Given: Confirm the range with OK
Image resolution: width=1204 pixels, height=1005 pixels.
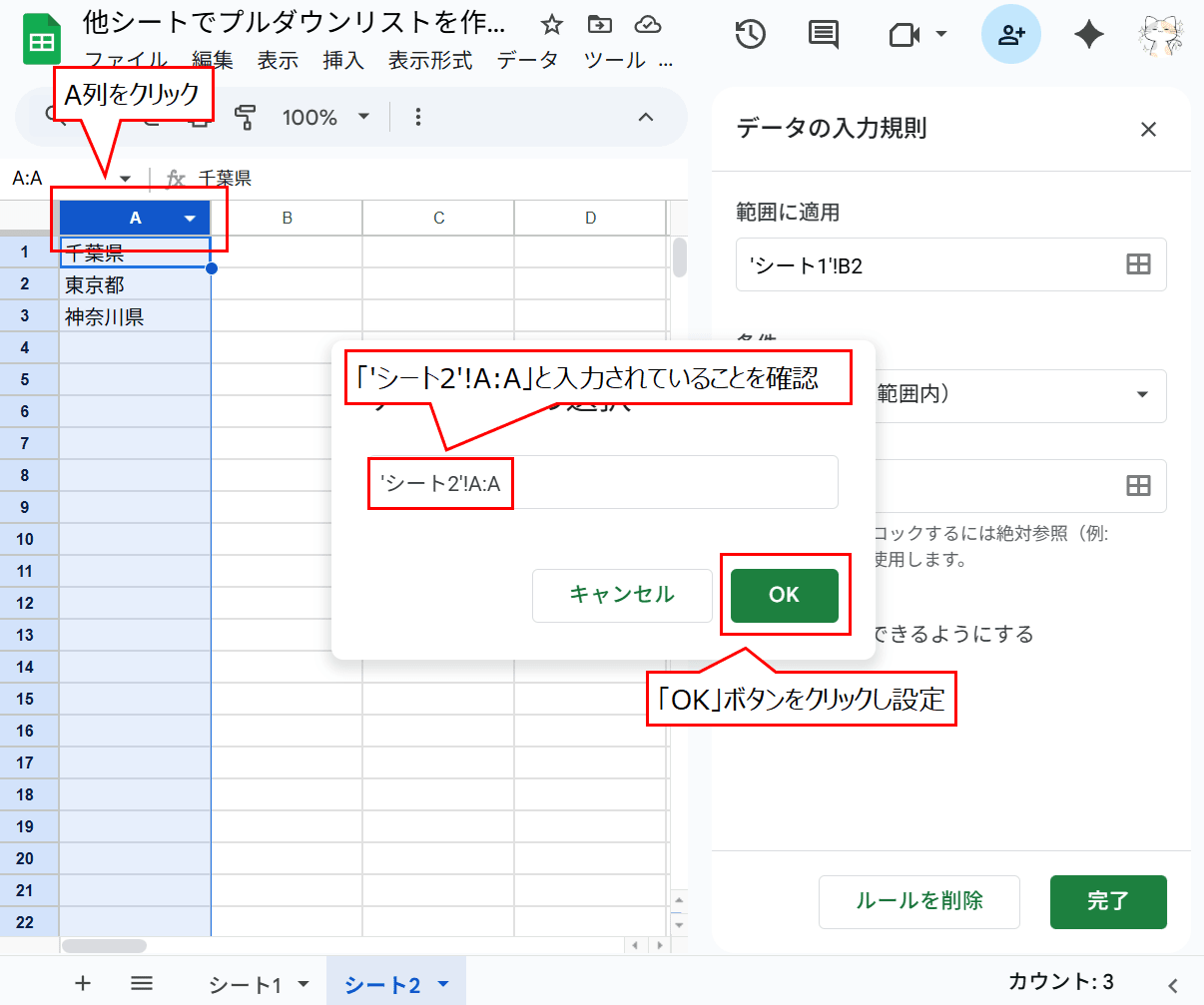Looking at the screenshot, I should click(786, 596).
